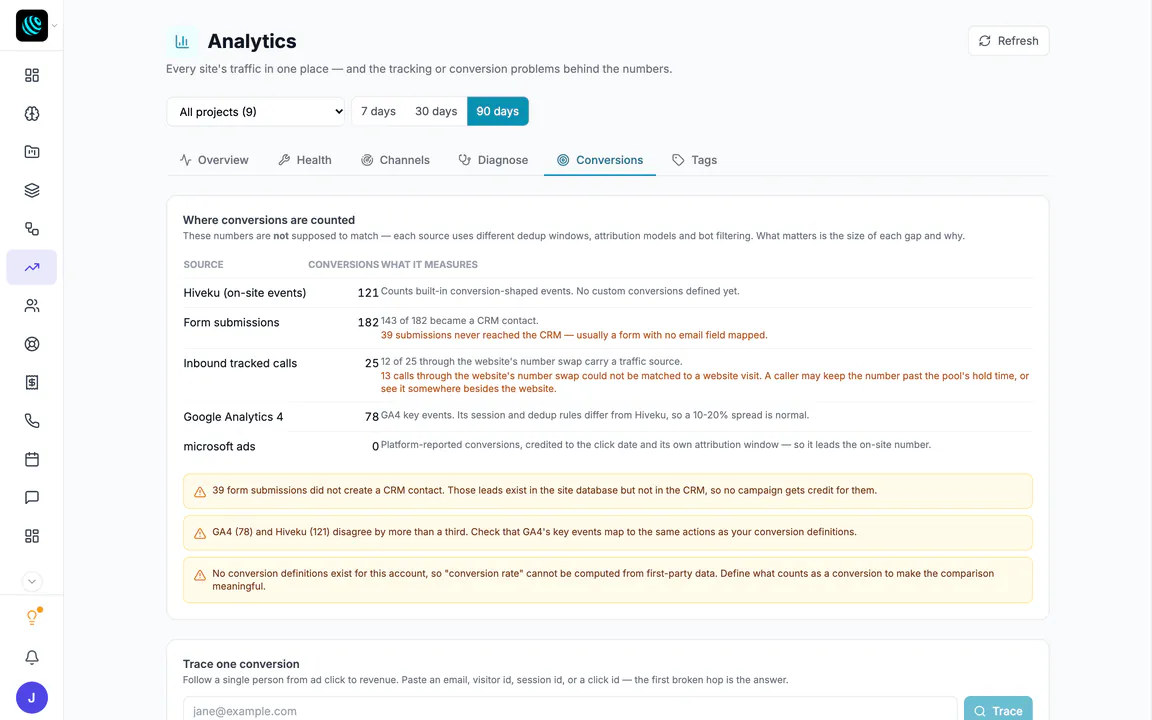Viewport: 1152px width, 720px height.
Task: Click the 121 conversions value
Action: click(368, 292)
